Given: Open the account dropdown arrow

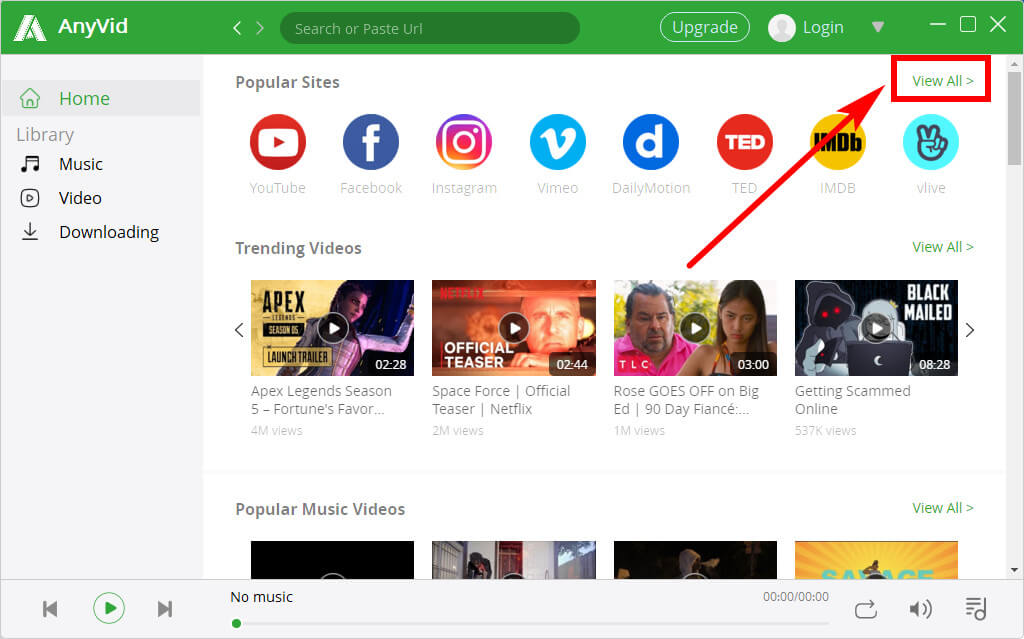Looking at the screenshot, I should [878, 27].
